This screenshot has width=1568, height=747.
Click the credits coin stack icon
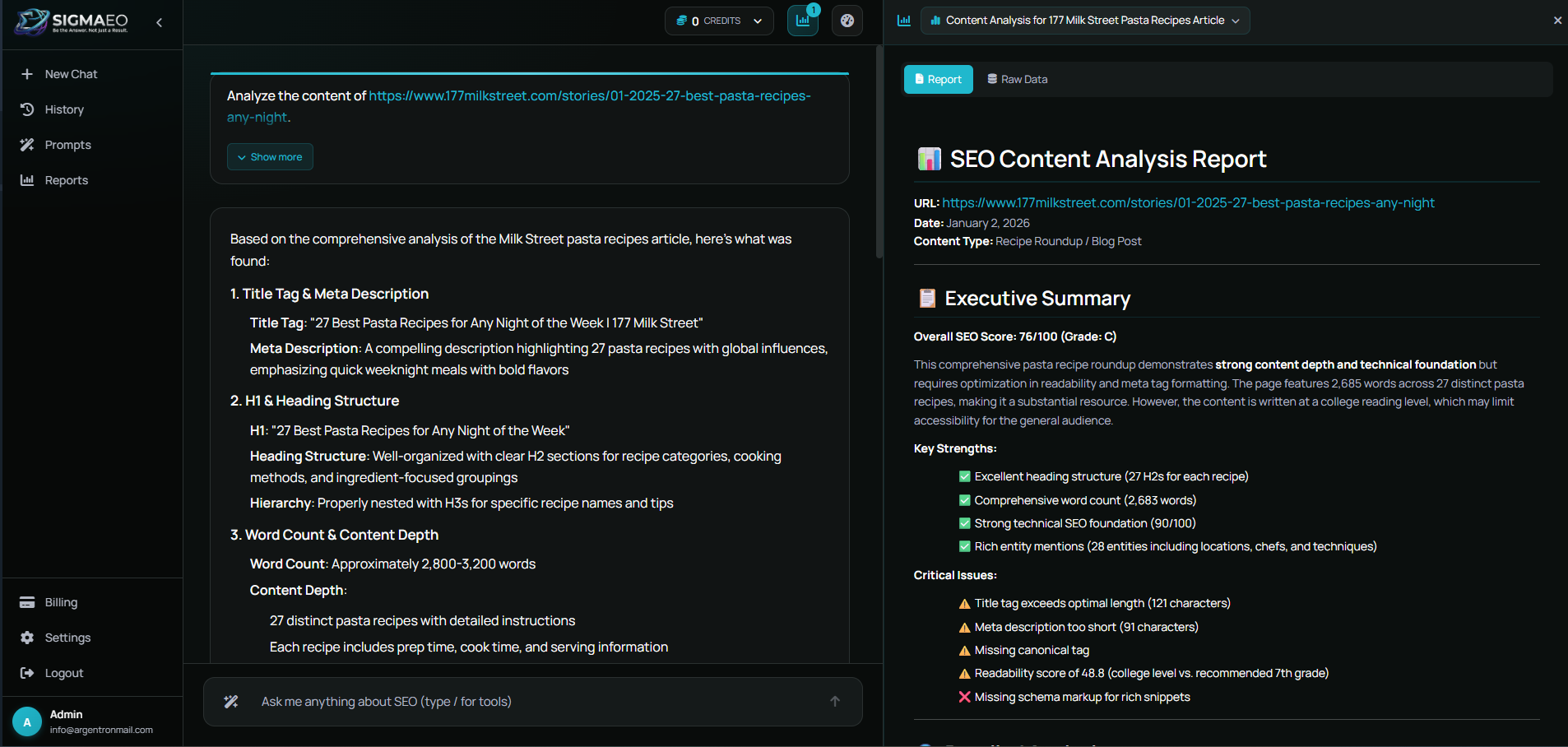[x=681, y=21]
